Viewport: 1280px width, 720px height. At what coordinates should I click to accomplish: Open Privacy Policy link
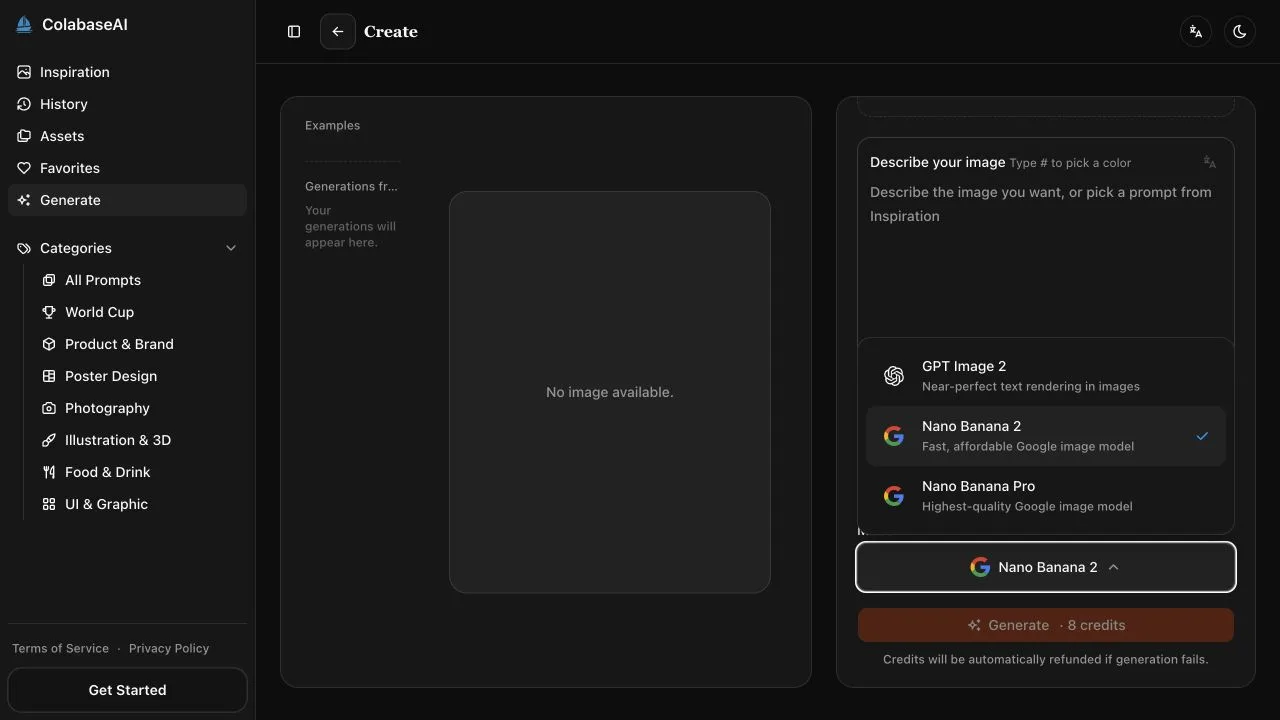point(169,648)
